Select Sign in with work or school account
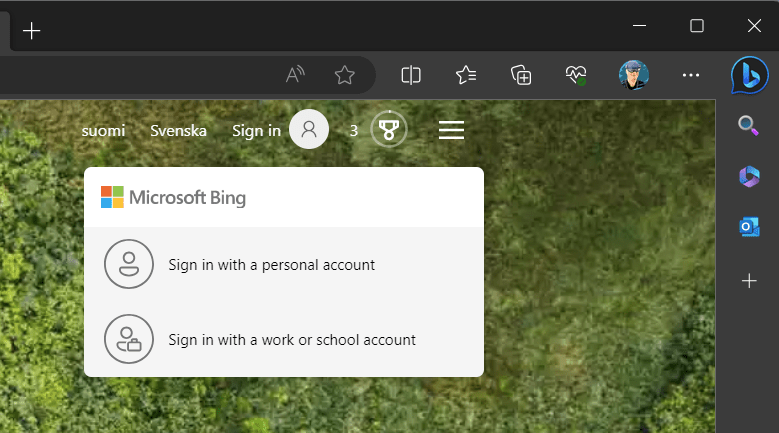This screenshot has height=433, width=779. pyautogui.click(x=291, y=339)
